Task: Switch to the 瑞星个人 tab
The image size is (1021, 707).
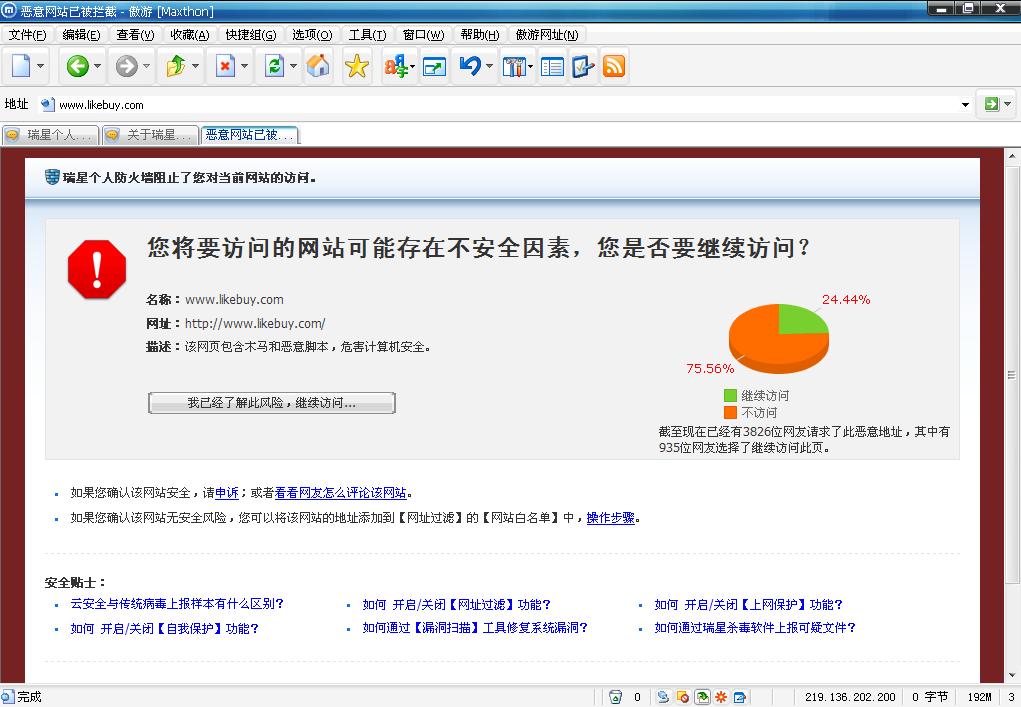Action: click(x=50, y=135)
